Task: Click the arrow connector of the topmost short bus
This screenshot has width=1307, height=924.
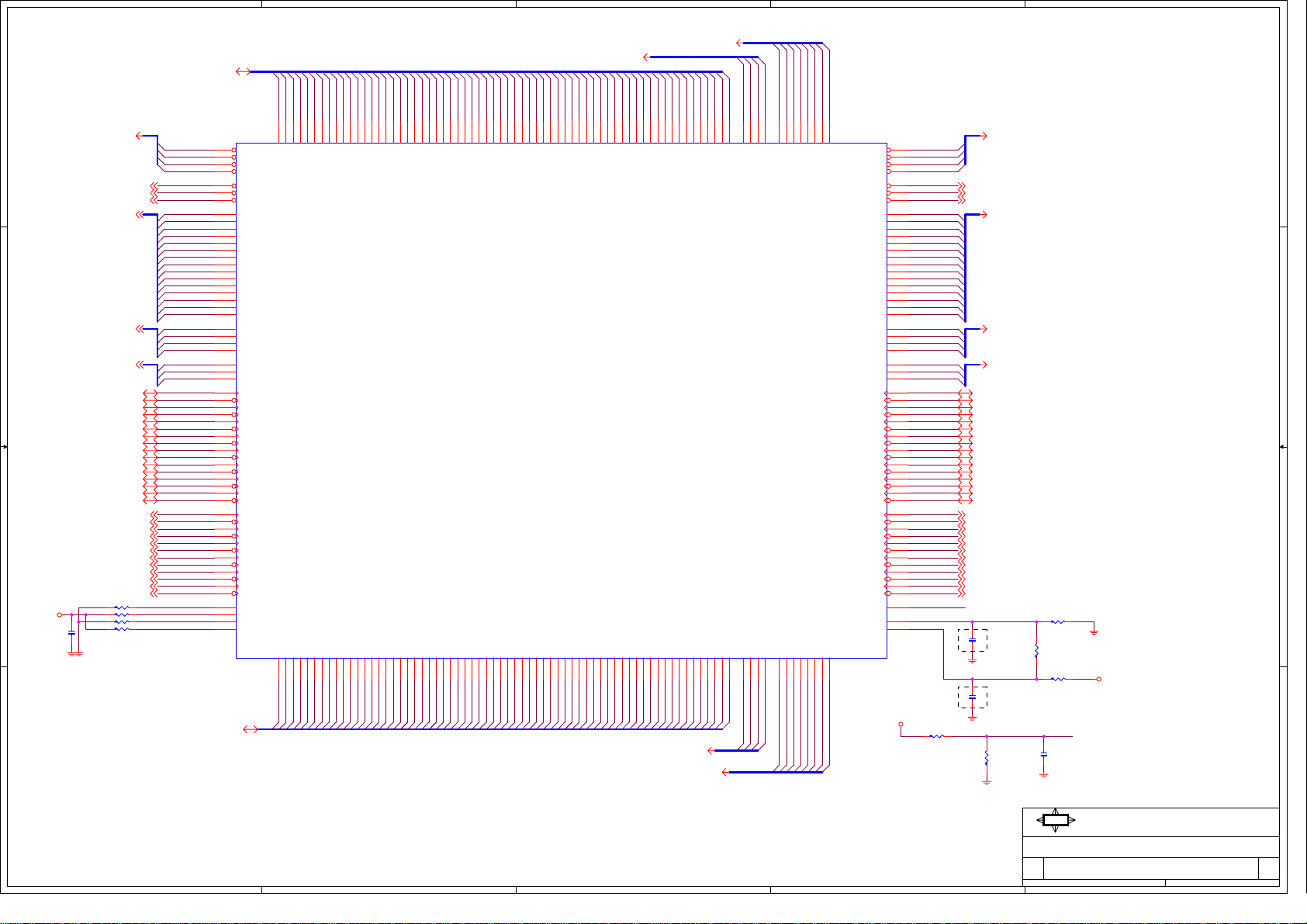Action: coord(739,43)
